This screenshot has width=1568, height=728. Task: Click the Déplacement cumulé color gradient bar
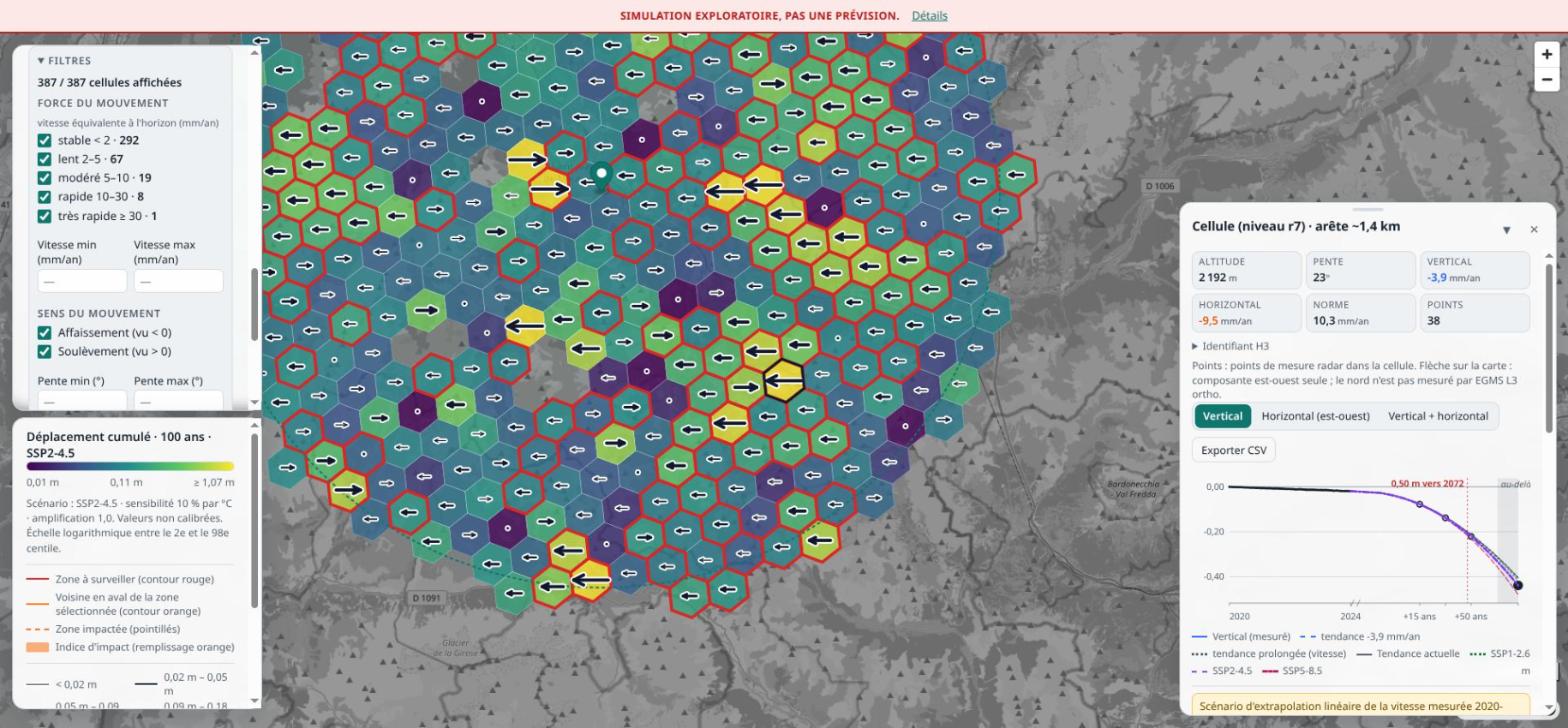[130, 466]
